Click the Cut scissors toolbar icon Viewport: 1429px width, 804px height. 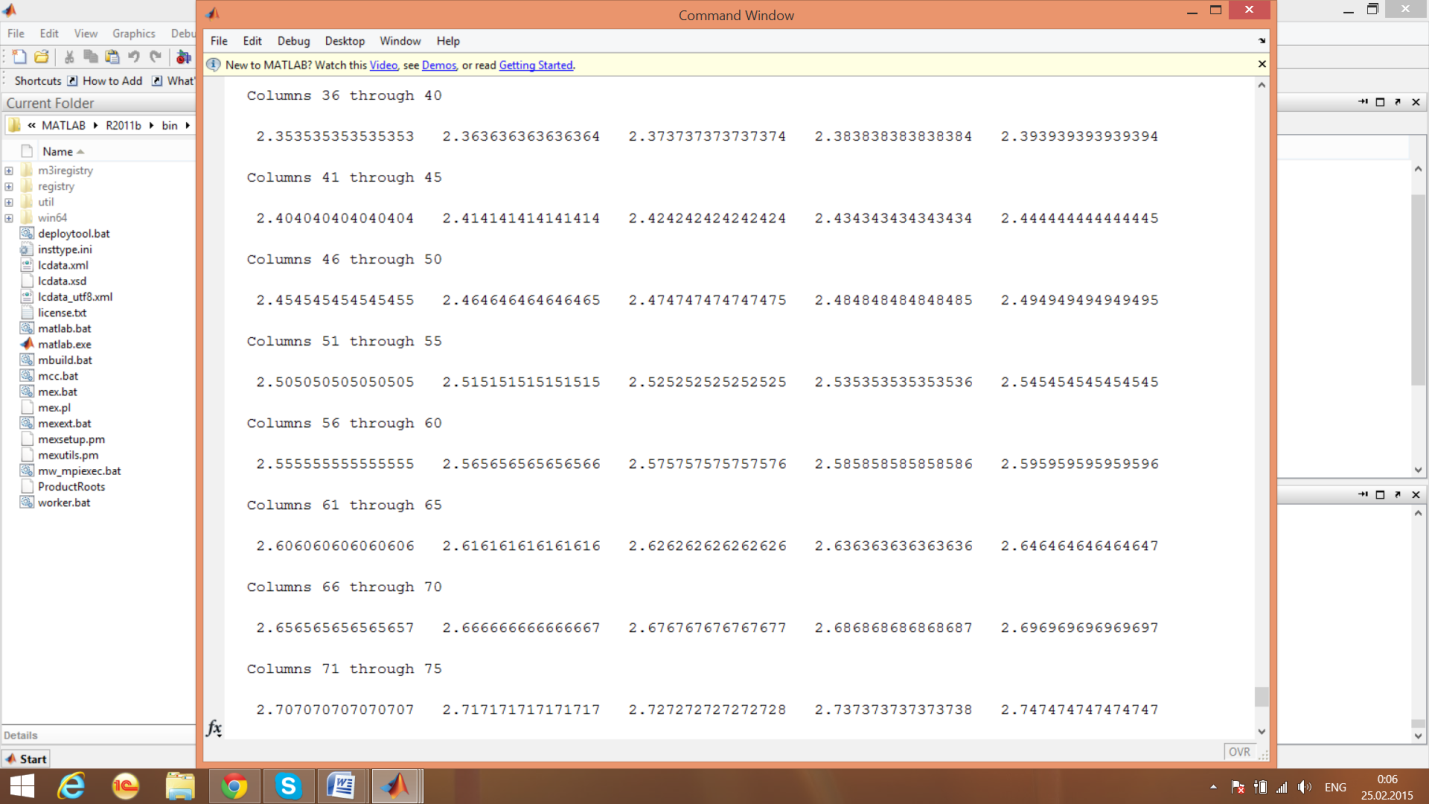pos(69,57)
